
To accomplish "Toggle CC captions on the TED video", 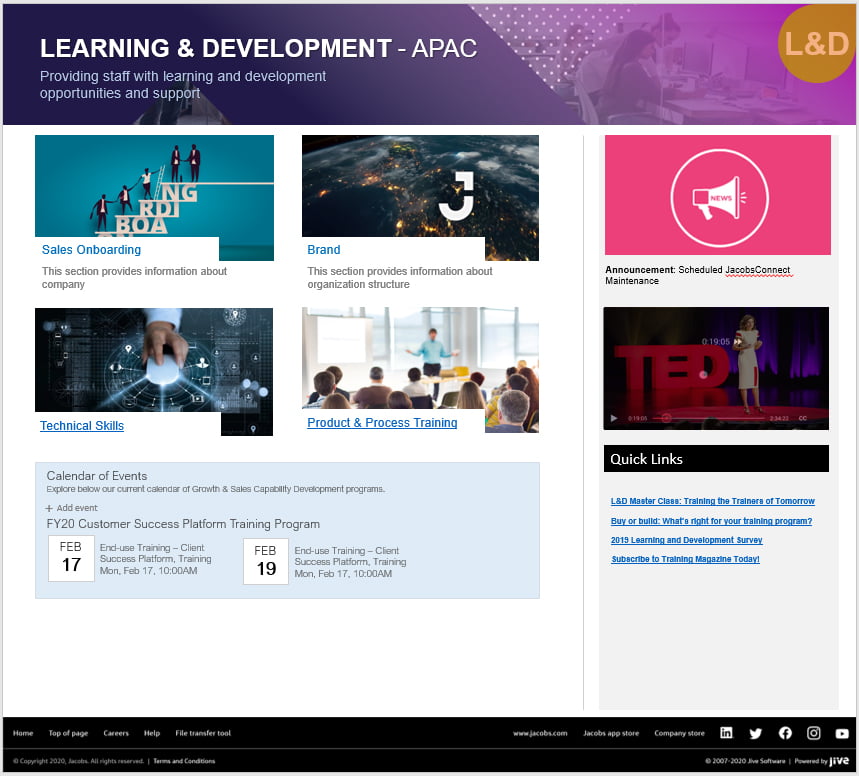I will 803,418.
